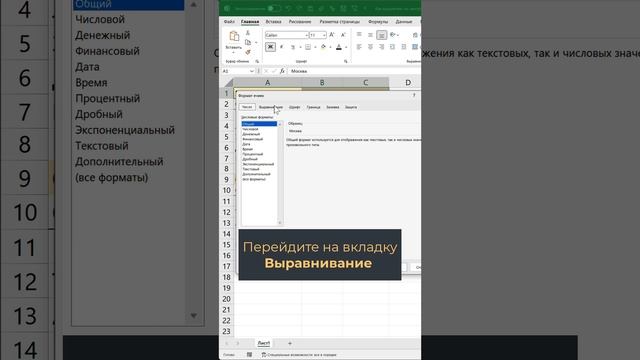Screen dimensions: 640x360
Task: Open the Name Box dropdown arrow
Action: [x=252, y=71]
